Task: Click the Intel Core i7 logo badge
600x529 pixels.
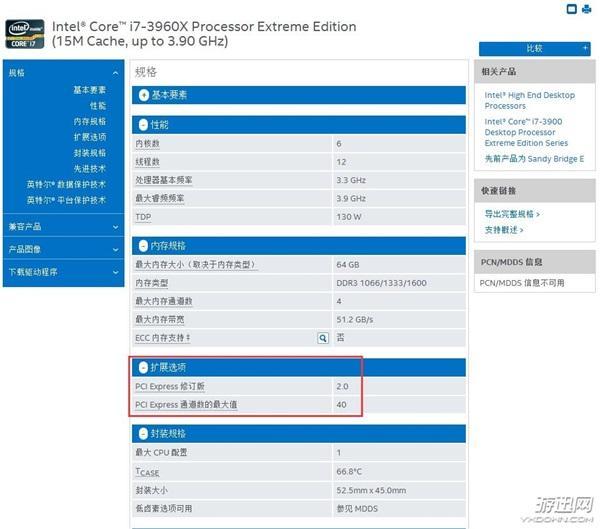Action: coord(24,34)
